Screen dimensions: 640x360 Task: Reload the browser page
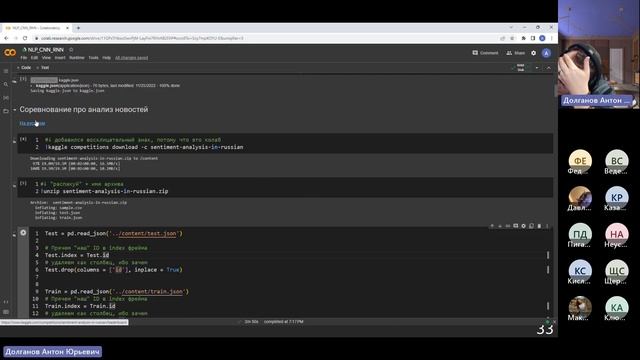(x=25, y=38)
